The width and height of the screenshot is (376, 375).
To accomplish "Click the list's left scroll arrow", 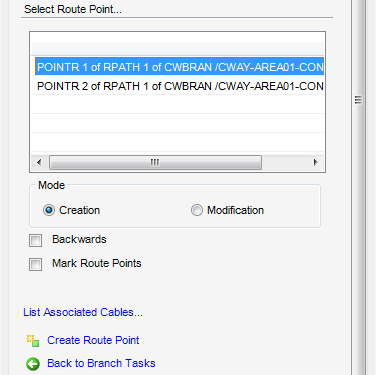I will pos(39,162).
